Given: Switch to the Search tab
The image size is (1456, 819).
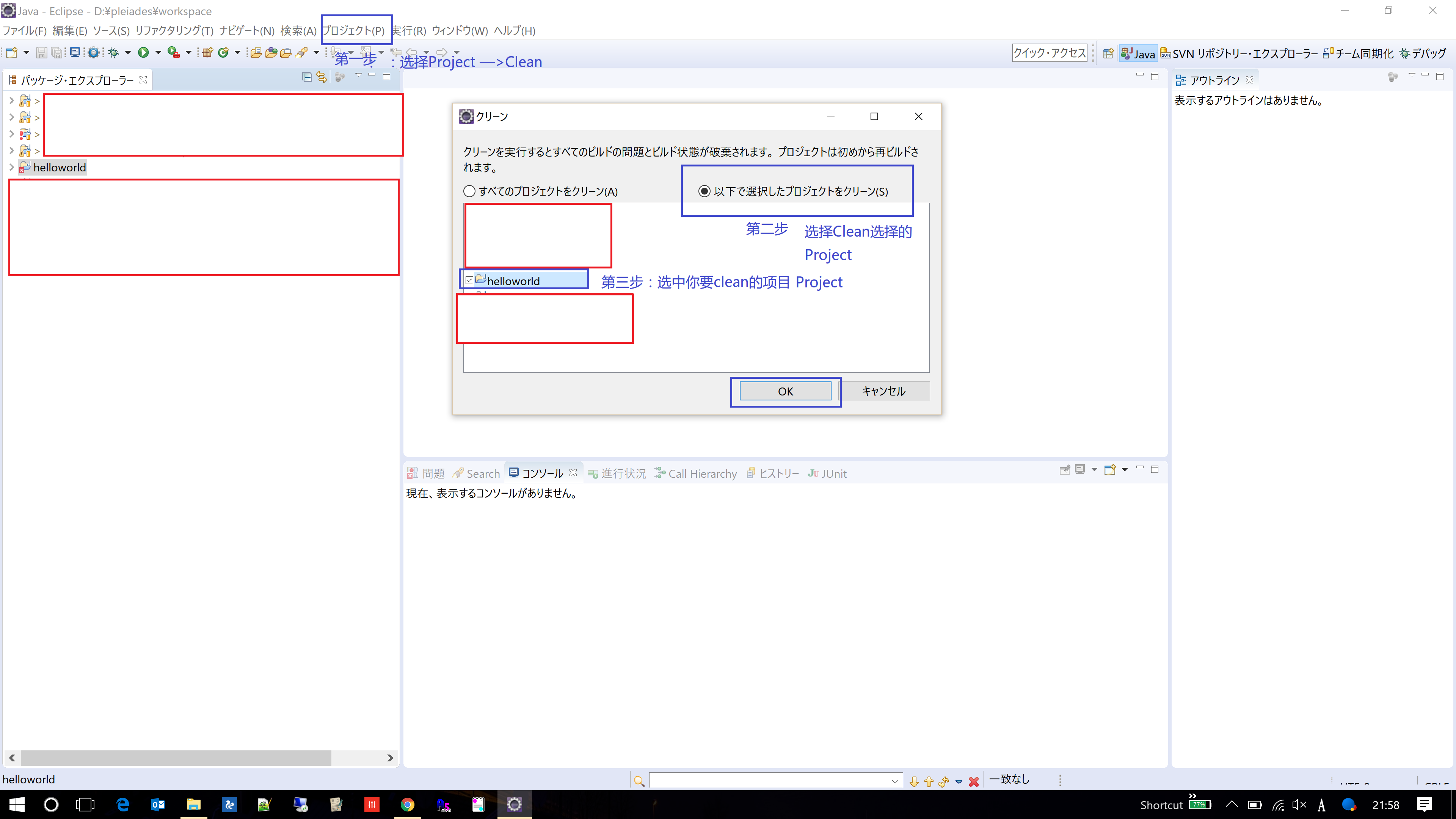Looking at the screenshot, I should (x=477, y=474).
